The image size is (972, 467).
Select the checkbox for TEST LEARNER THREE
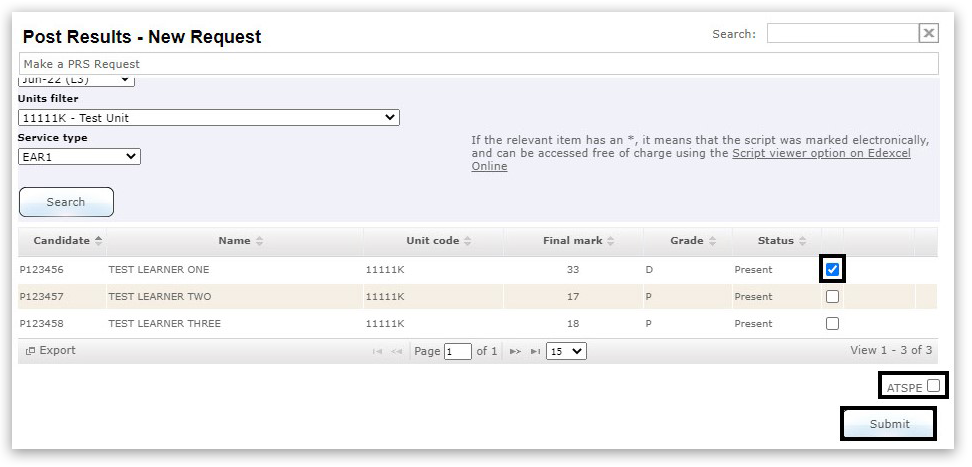[832, 324]
